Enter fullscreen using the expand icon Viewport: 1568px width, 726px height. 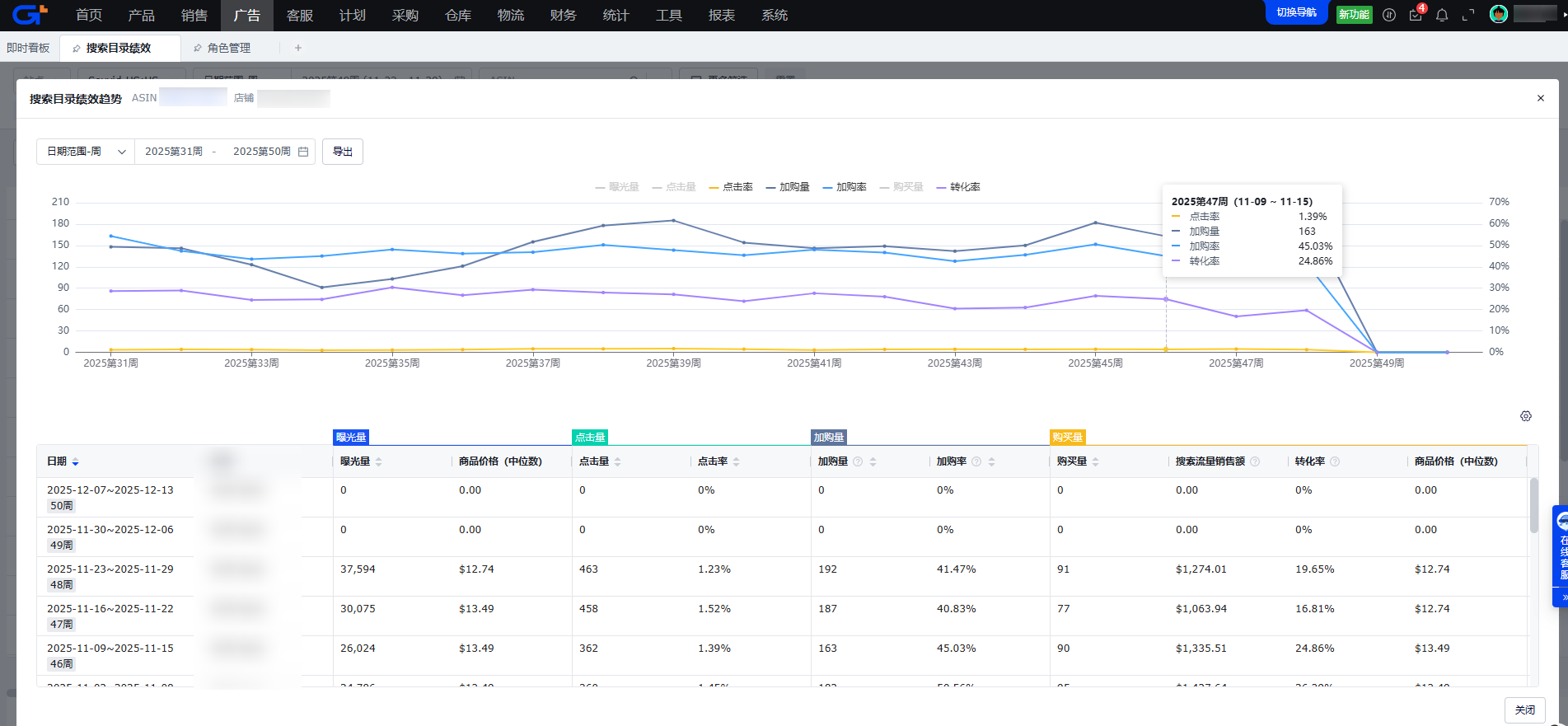pyautogui.click(x=1468, y=15)
